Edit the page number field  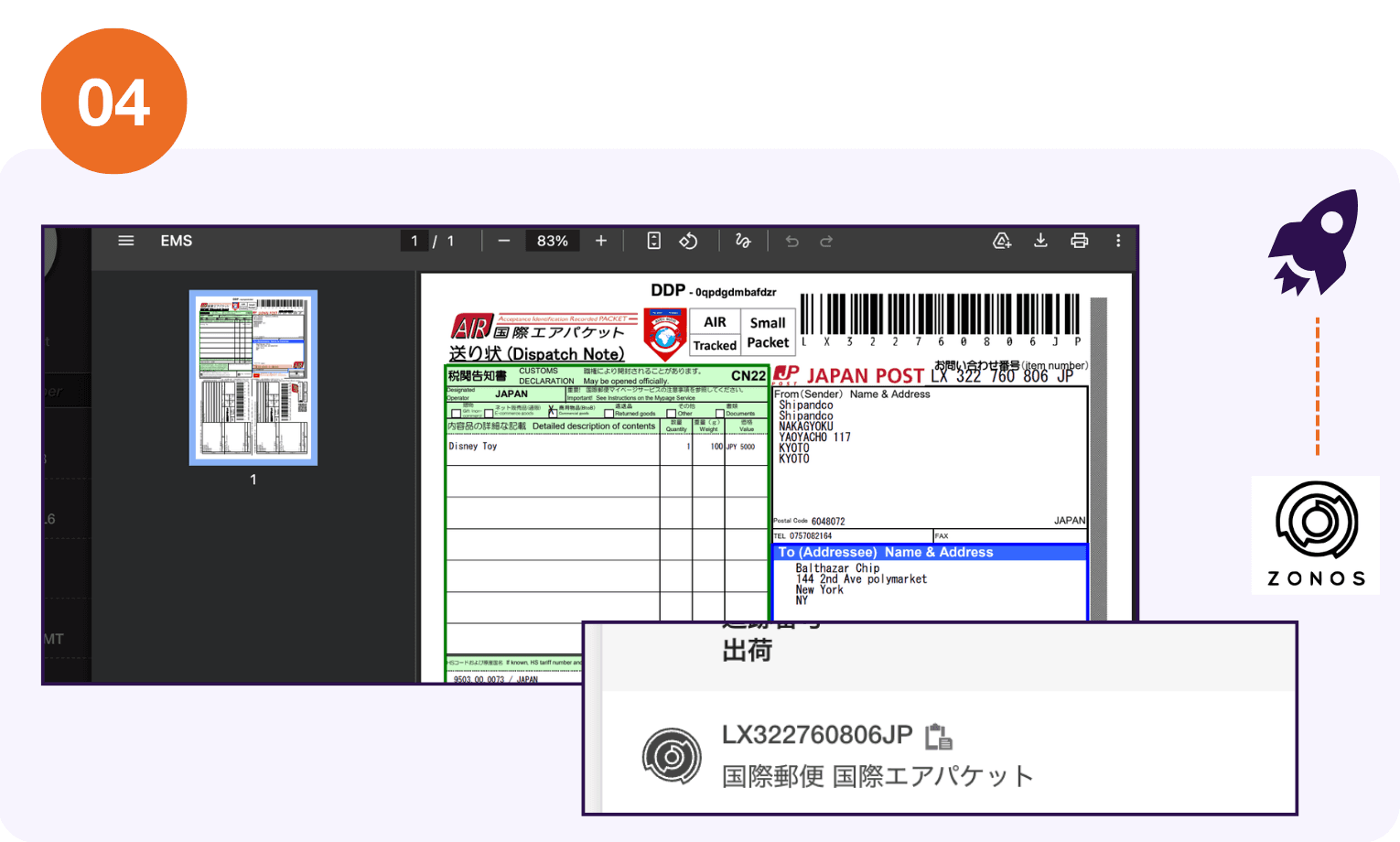(415, 241)
